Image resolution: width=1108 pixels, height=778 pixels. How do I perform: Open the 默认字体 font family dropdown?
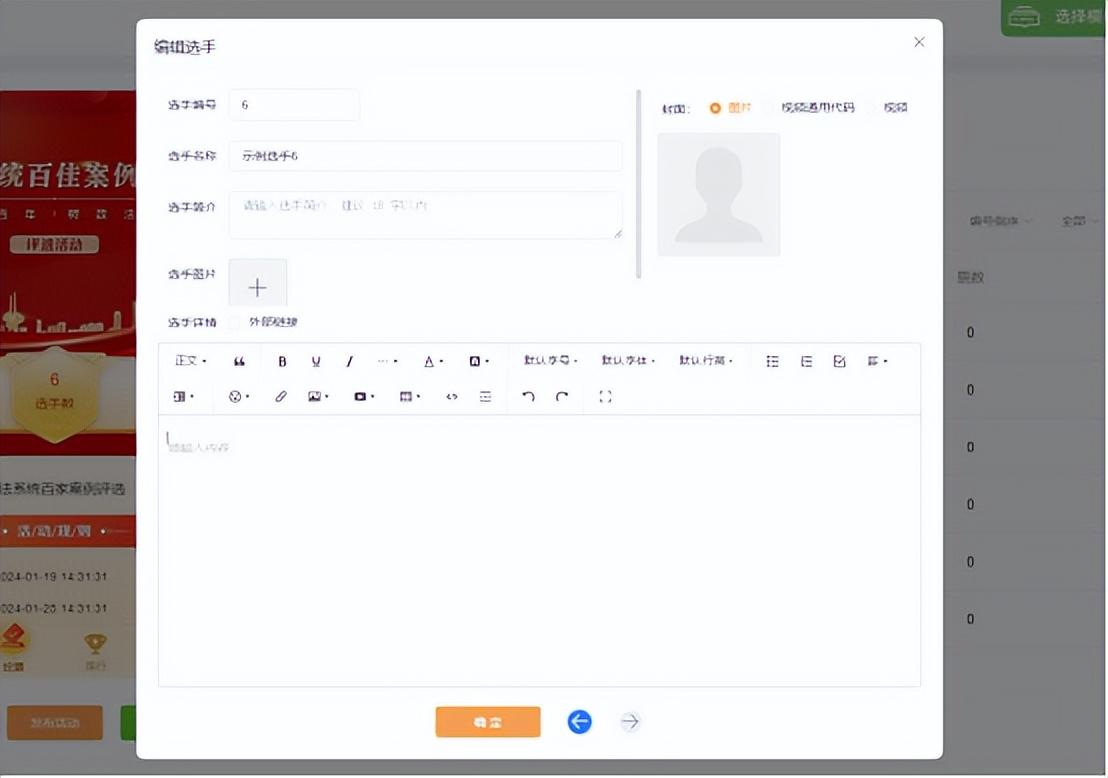pyautogui.click(x=628, y=361)
